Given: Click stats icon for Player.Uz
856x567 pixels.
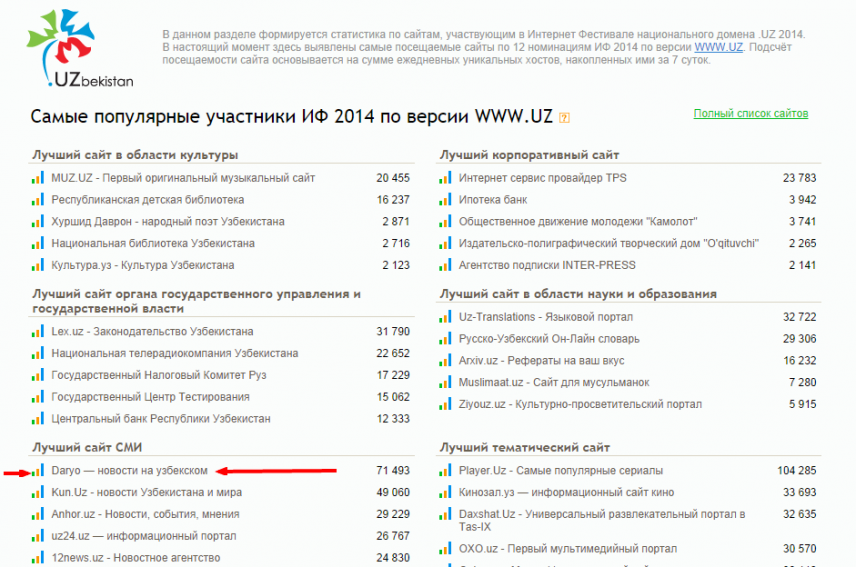Looking at the screenshot, I should (x=445, y=470).
